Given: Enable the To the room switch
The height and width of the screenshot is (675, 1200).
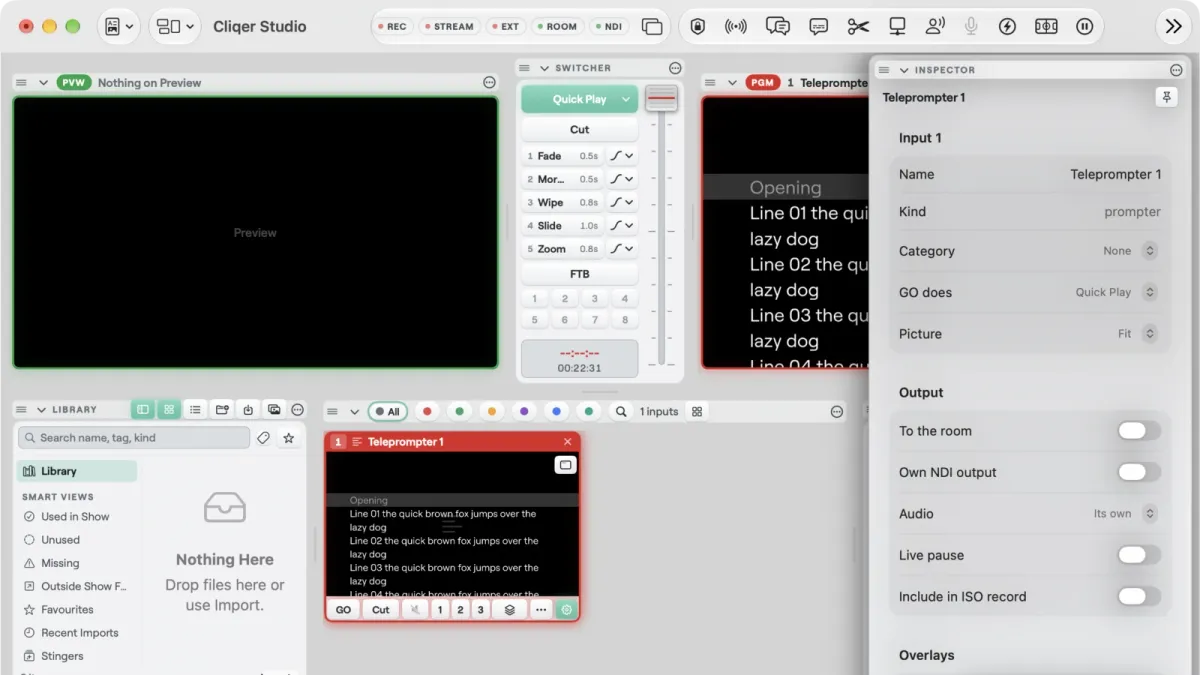Looking at the screenshot, I should pos(1139,431).
